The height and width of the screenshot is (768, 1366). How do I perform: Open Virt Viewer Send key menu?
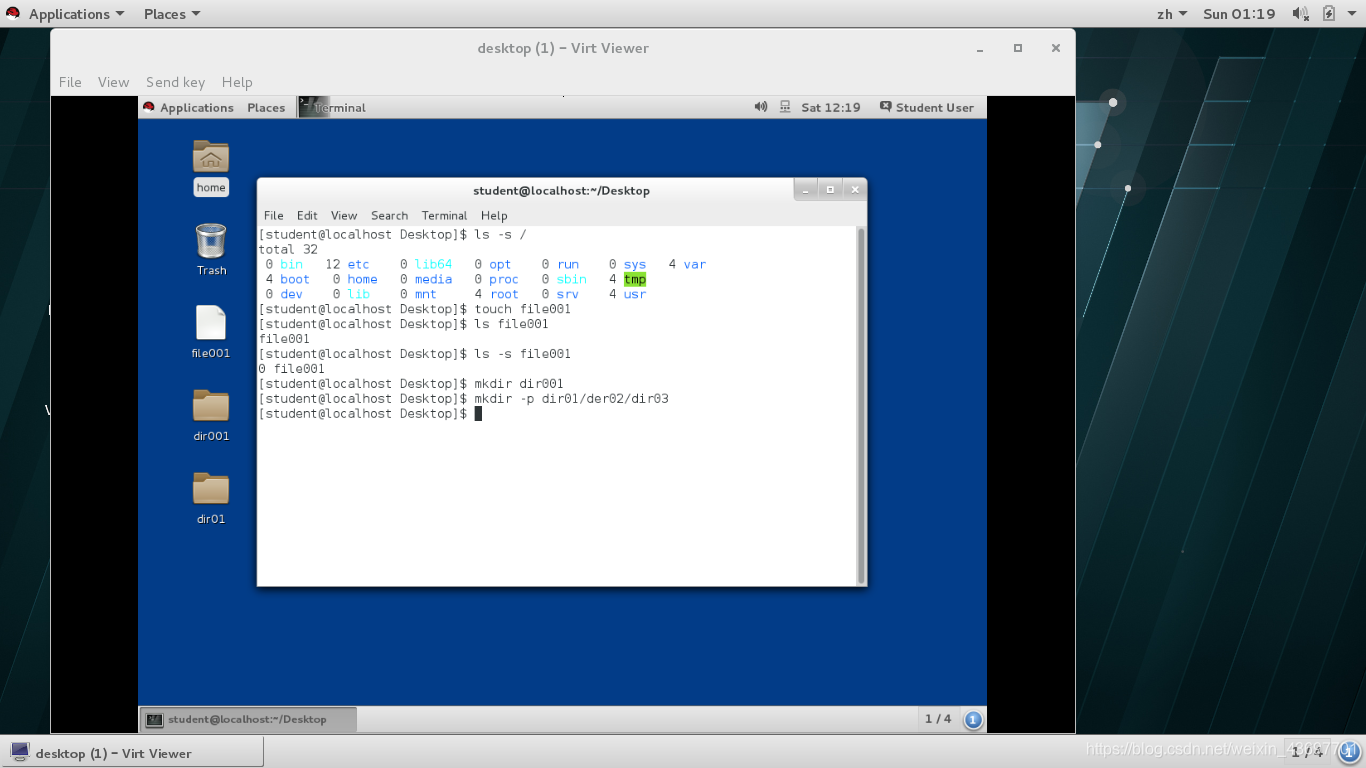pyautogui.click(x=175, y=82)
